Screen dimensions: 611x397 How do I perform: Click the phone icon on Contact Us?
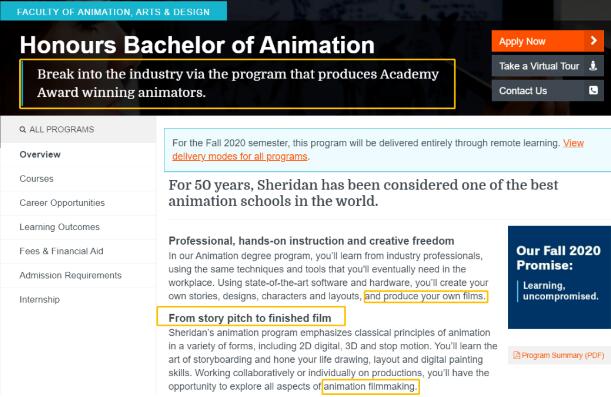(x=593, y=90)
